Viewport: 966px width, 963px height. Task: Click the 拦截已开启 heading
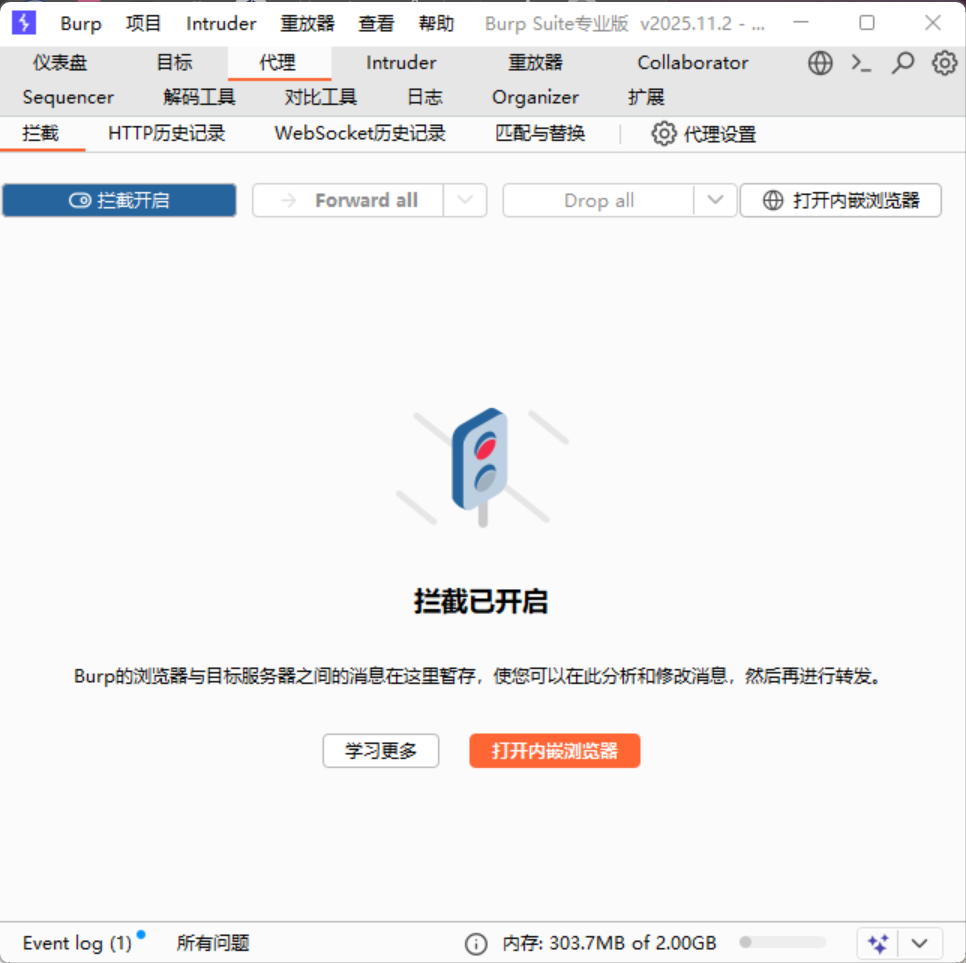(481, 601)
